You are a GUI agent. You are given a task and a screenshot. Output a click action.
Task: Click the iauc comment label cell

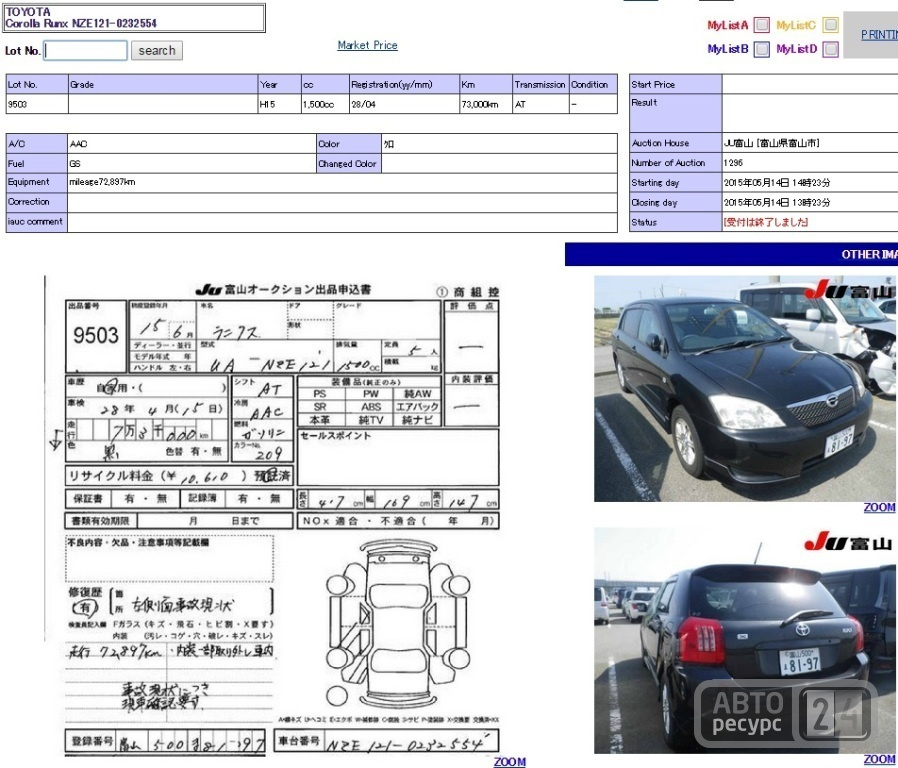point(37,222)
